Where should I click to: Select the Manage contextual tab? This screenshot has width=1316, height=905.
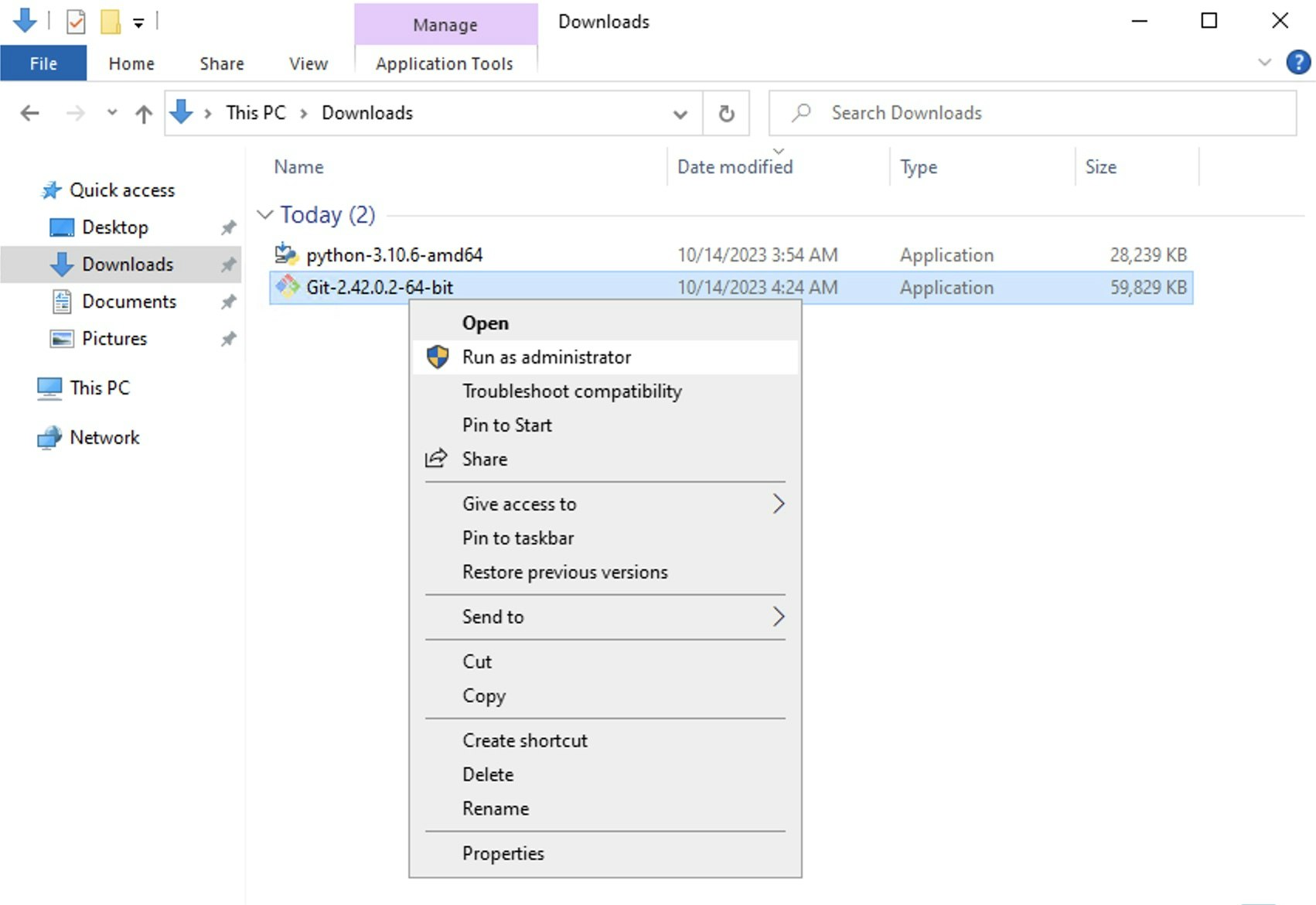click(445, 25)
